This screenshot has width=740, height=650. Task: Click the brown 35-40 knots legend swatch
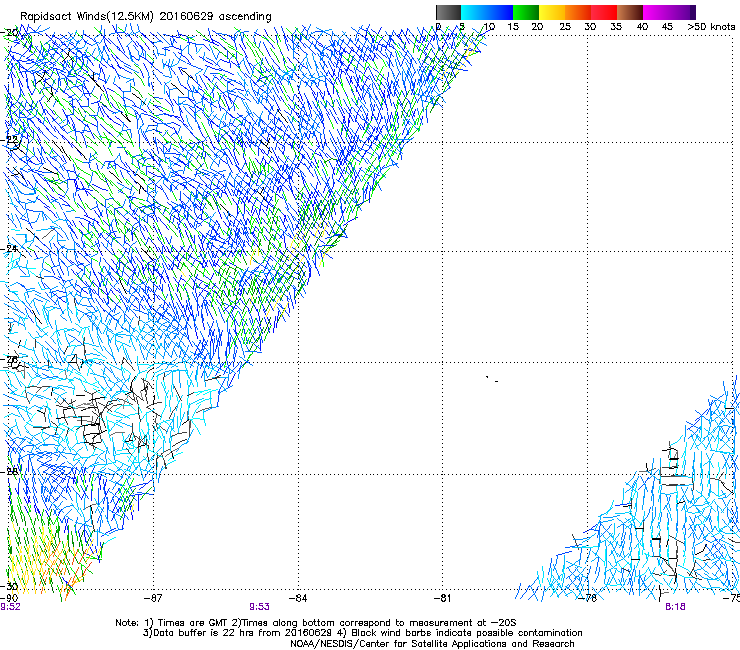coord(630,12)
